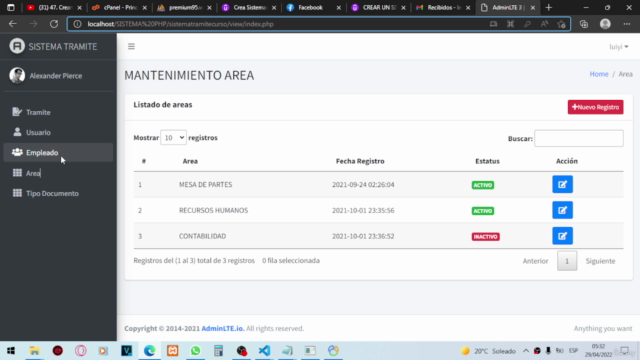This screenshot has height=360, width=640.
Task: Open the browser Collections icon
Action: click(x=584, y=24)
